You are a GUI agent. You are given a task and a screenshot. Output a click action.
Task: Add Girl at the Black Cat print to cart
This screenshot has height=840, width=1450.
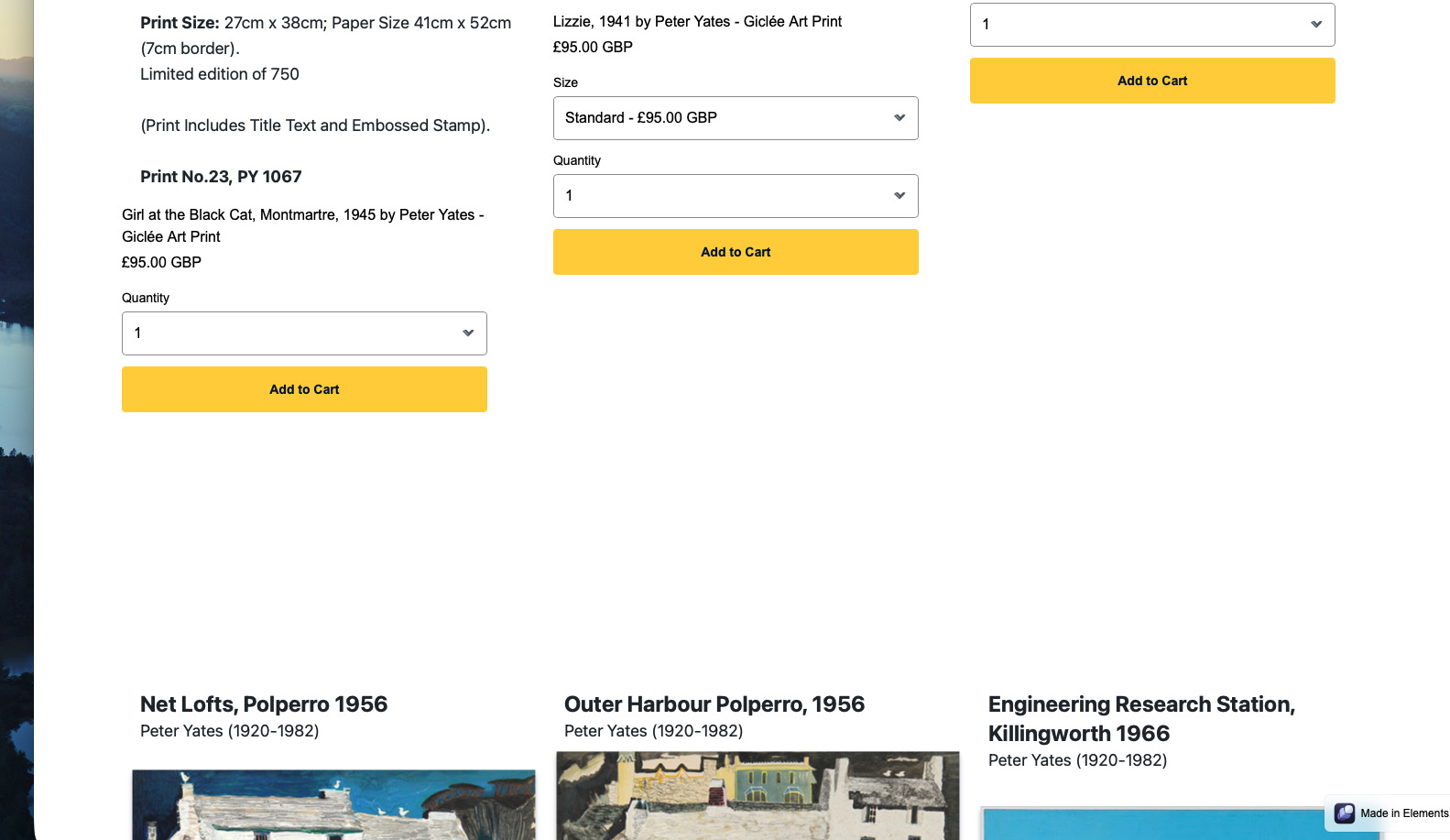point(304,389)
